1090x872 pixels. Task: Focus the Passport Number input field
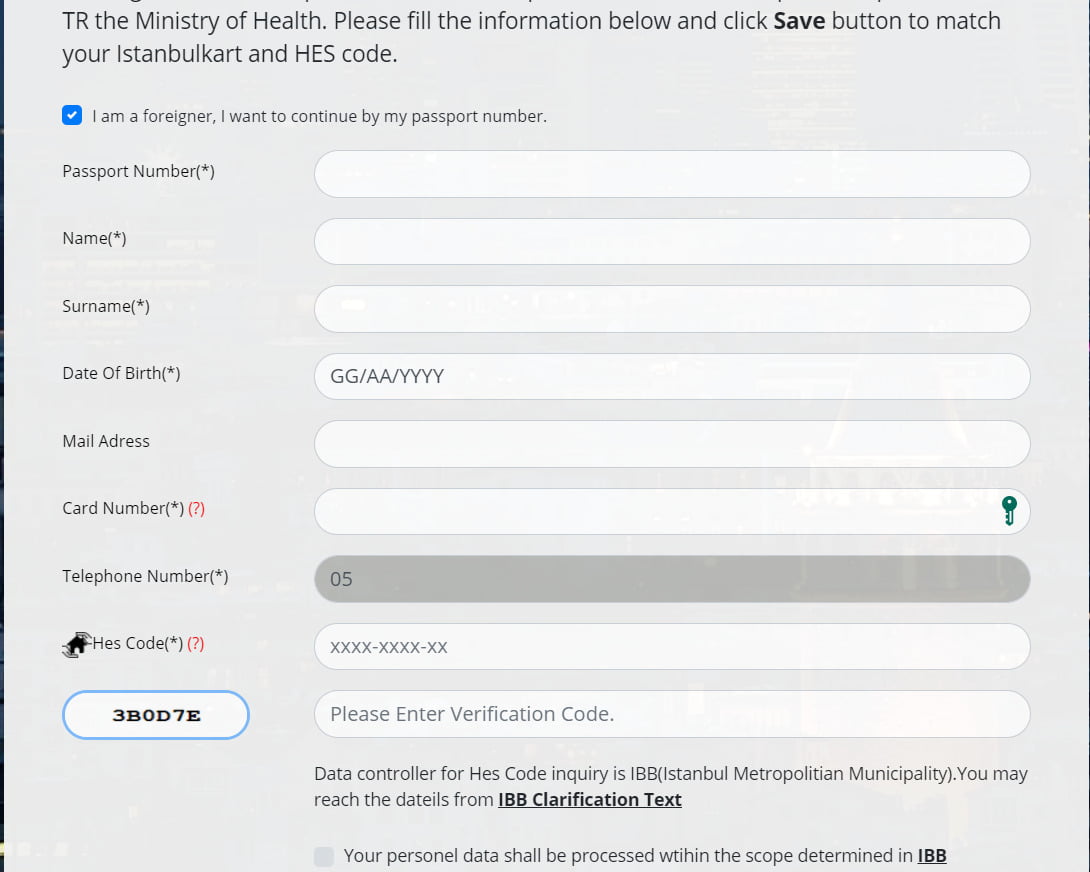672,174
